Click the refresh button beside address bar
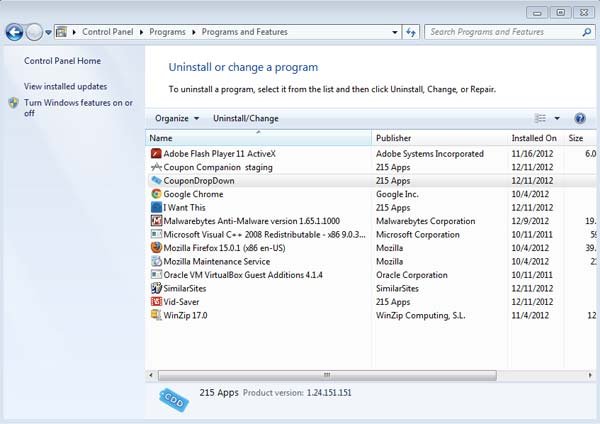This screenshot has width=600, height=424. [411, 33]
